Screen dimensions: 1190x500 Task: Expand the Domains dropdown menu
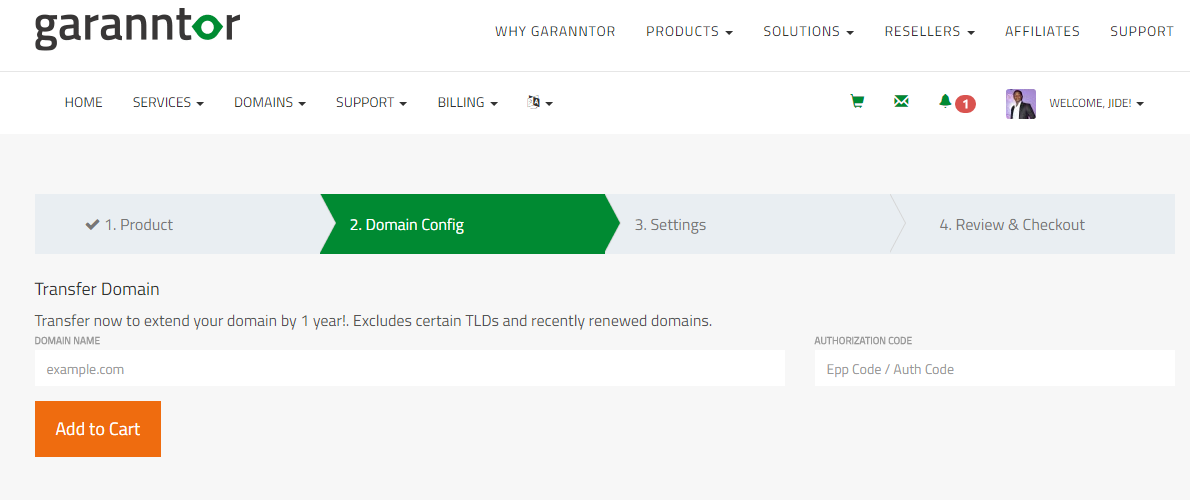pyautogui.click(x=269, y=102)
